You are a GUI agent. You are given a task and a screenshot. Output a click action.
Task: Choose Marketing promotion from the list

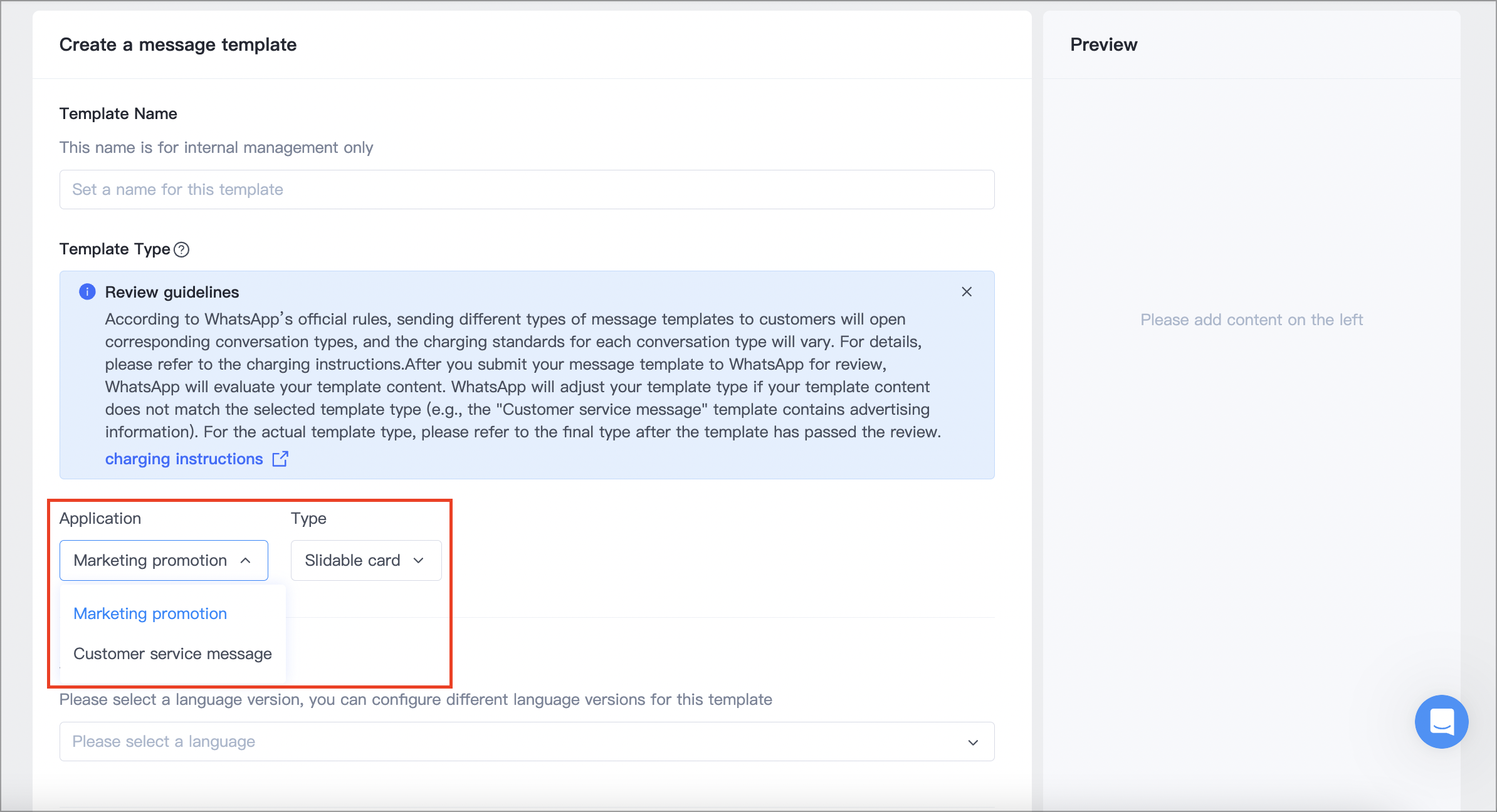point(150,613)
